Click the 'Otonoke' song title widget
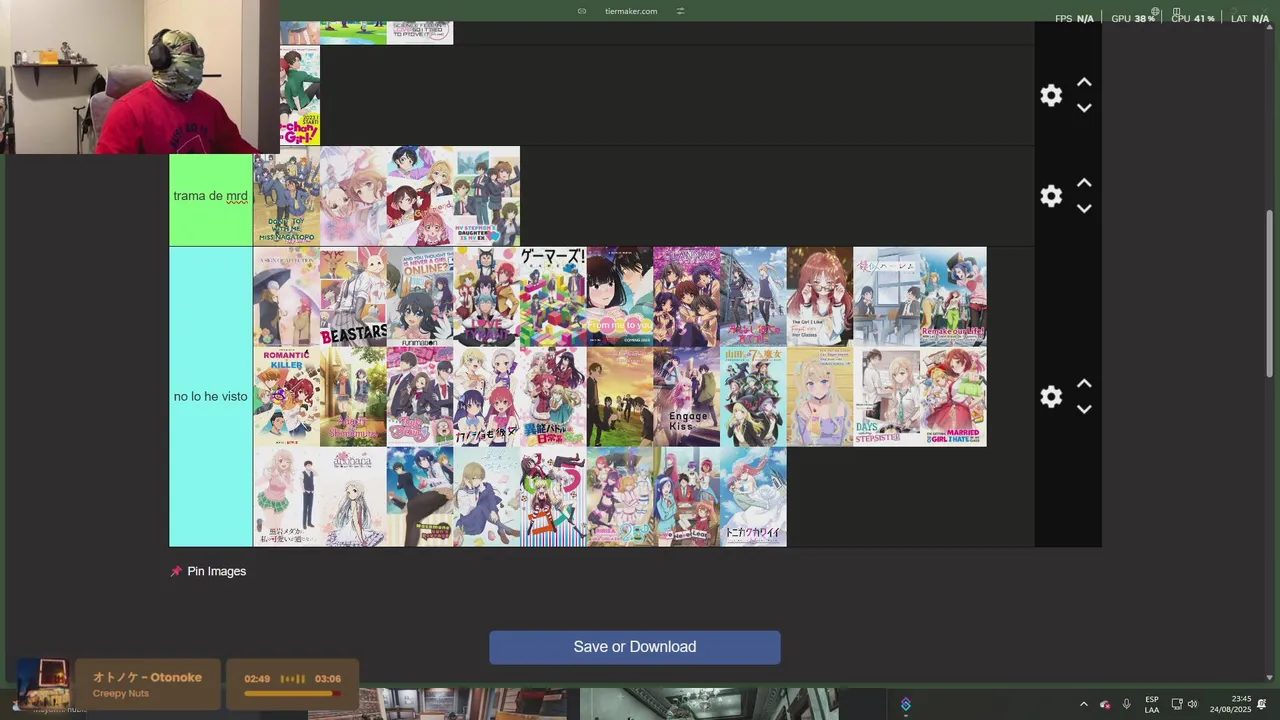 [147, 684]
